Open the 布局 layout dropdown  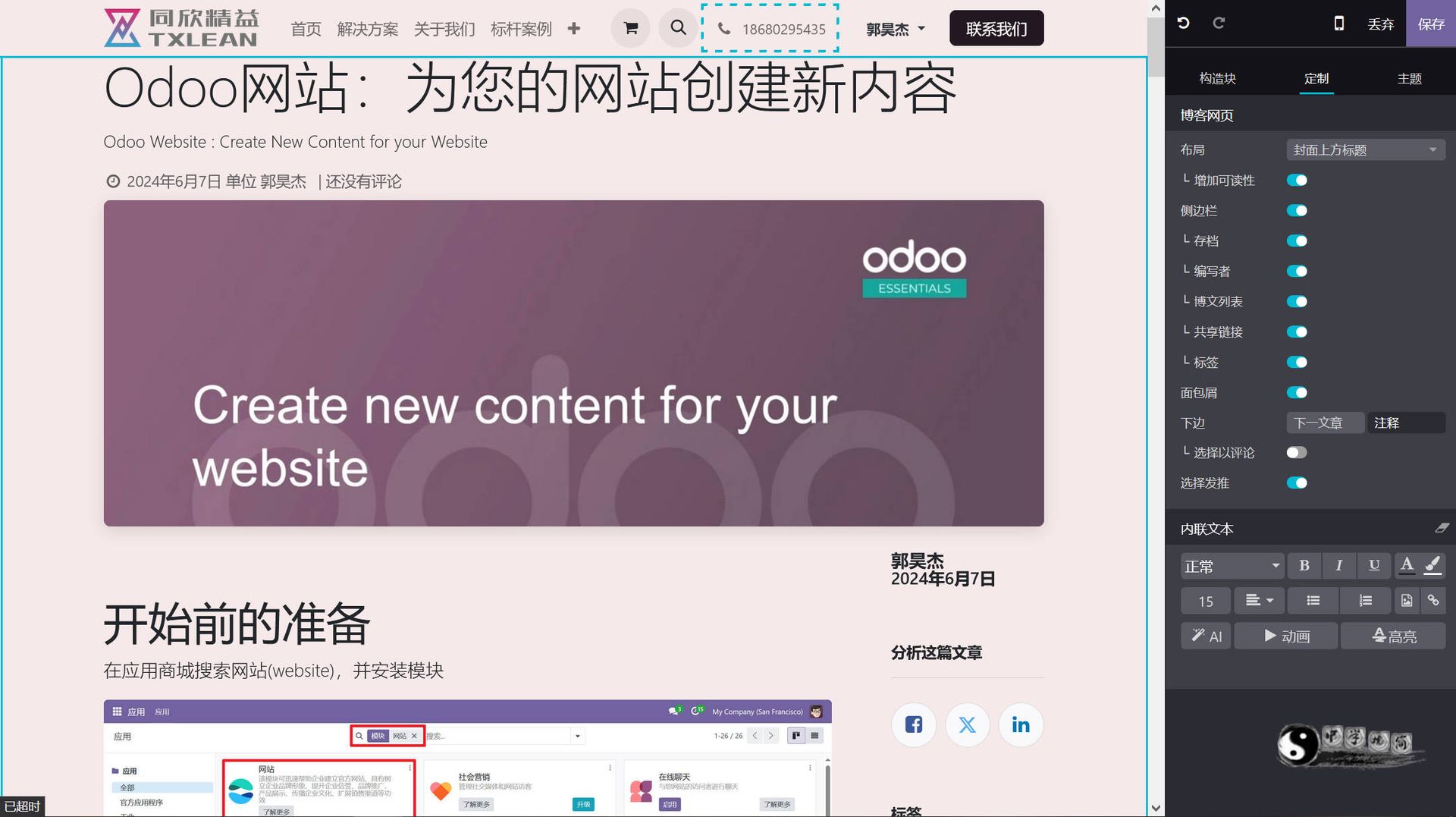[x=1366, y=150]
